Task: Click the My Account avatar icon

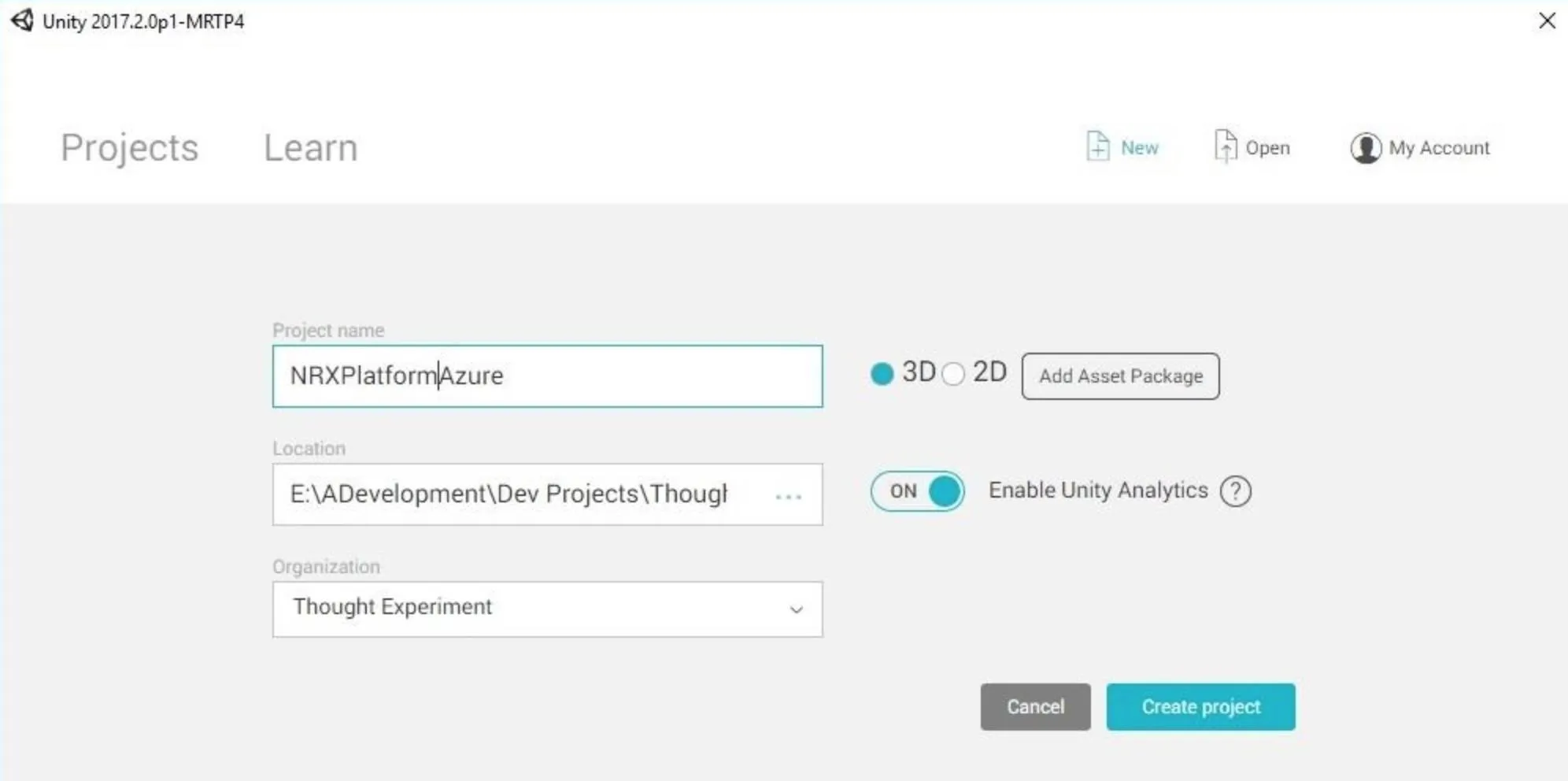Action: (1366, 147)
